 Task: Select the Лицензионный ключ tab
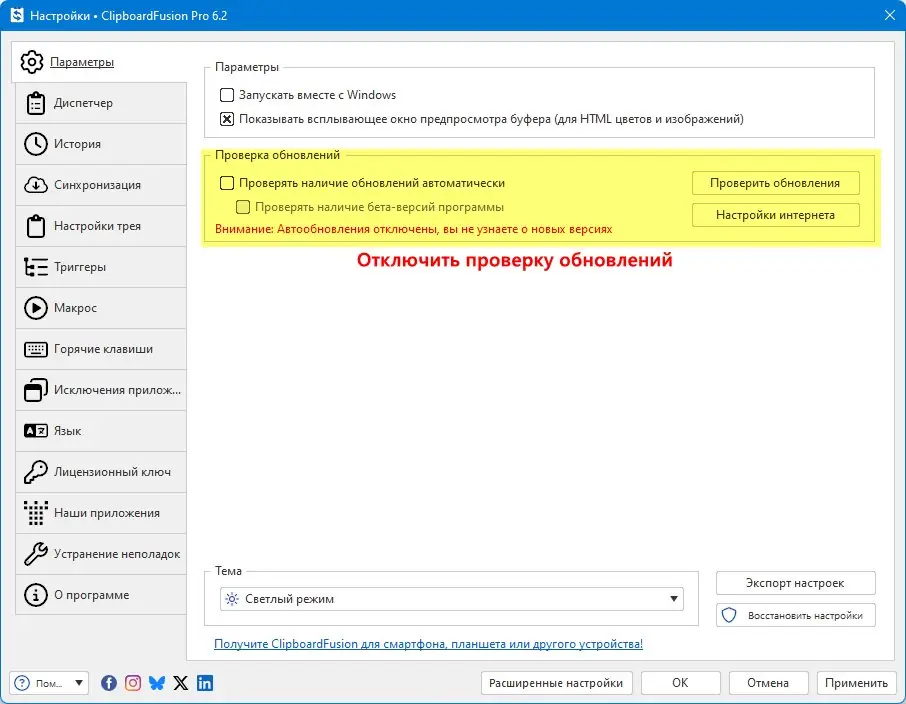tap(101, 472)
